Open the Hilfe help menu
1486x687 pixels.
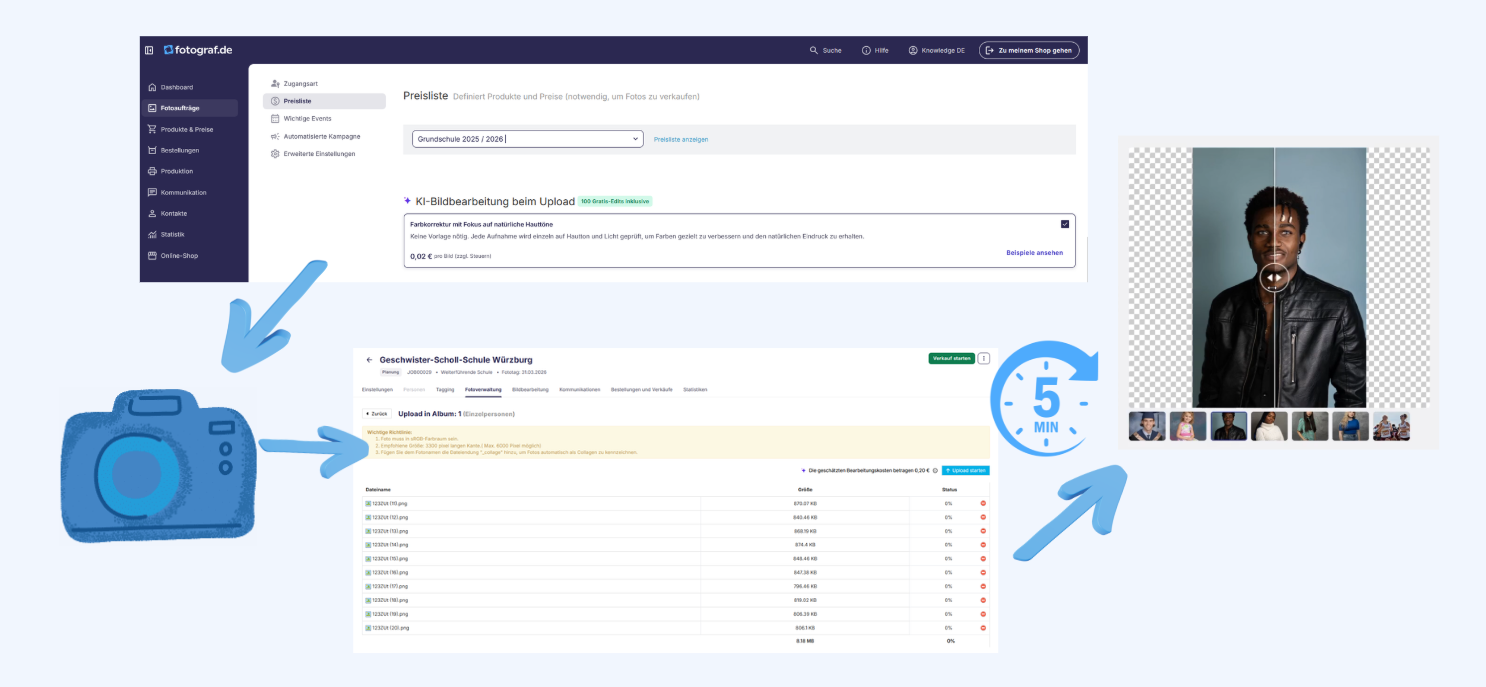coord(875,50)
